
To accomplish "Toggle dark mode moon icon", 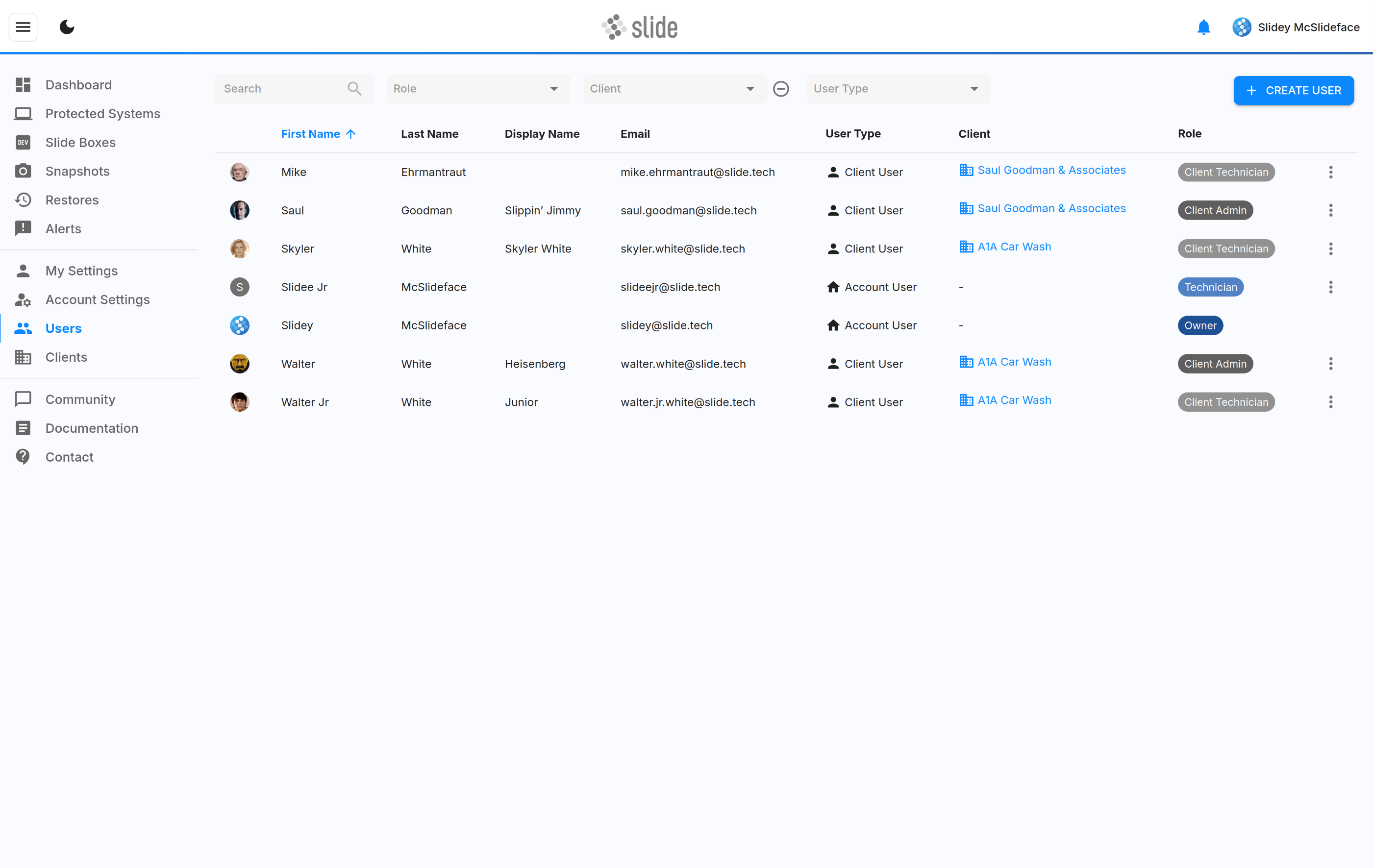I will [x=67, y=27].
